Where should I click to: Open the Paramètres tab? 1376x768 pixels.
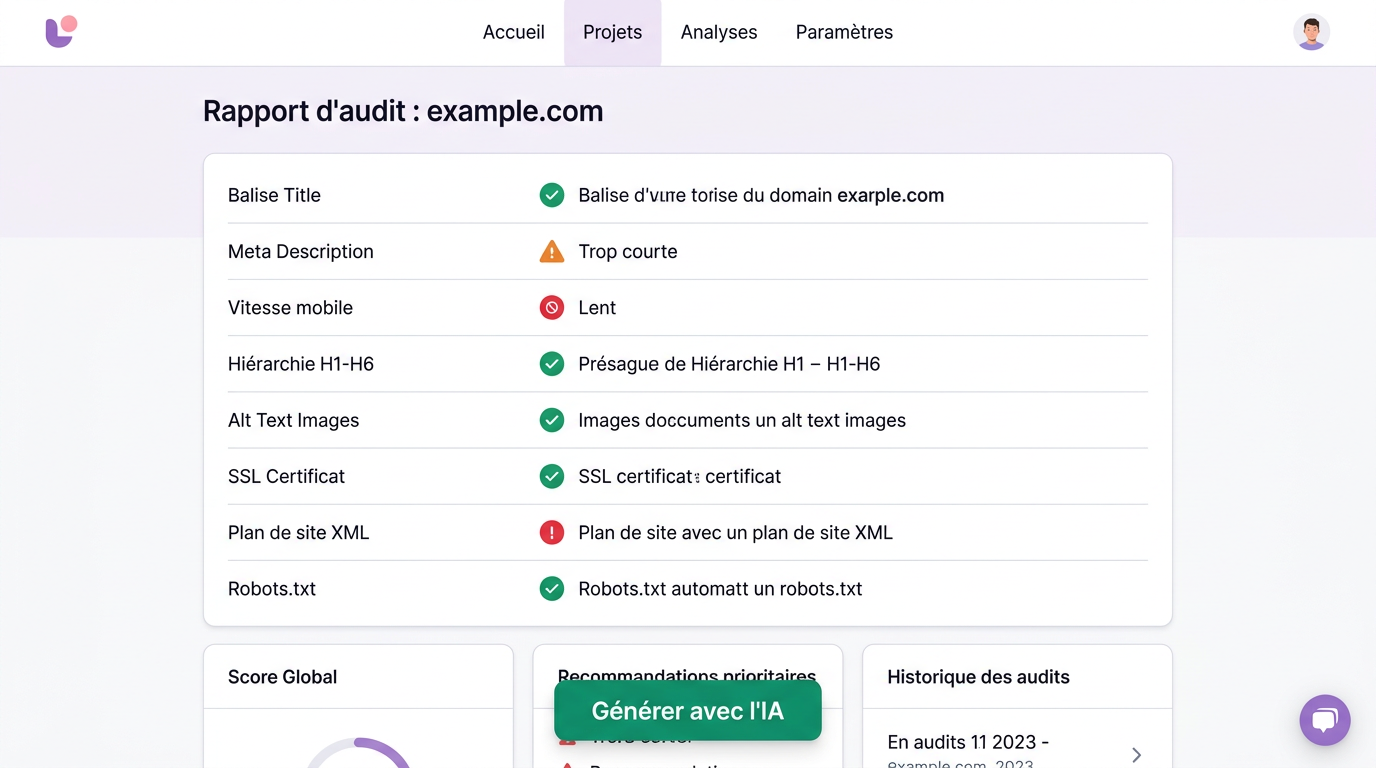click(x=844, y=32)
